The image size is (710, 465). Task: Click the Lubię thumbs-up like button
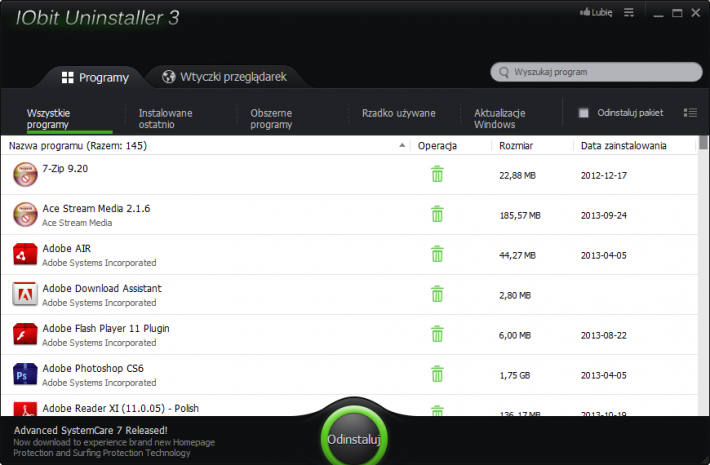pos(596,13)
